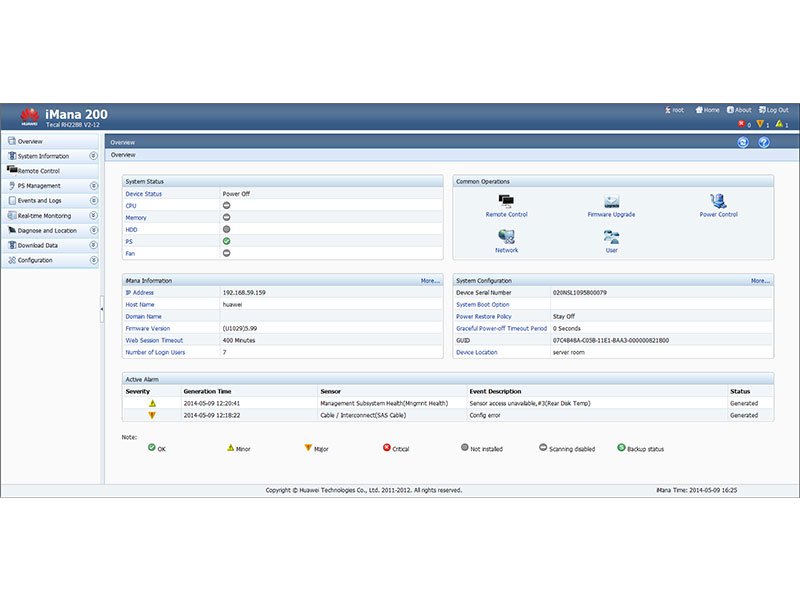Click the HDD not installed status icon
Image resolution: width=800 pixels, height=600 pixels.
click(x=227, y=230)
